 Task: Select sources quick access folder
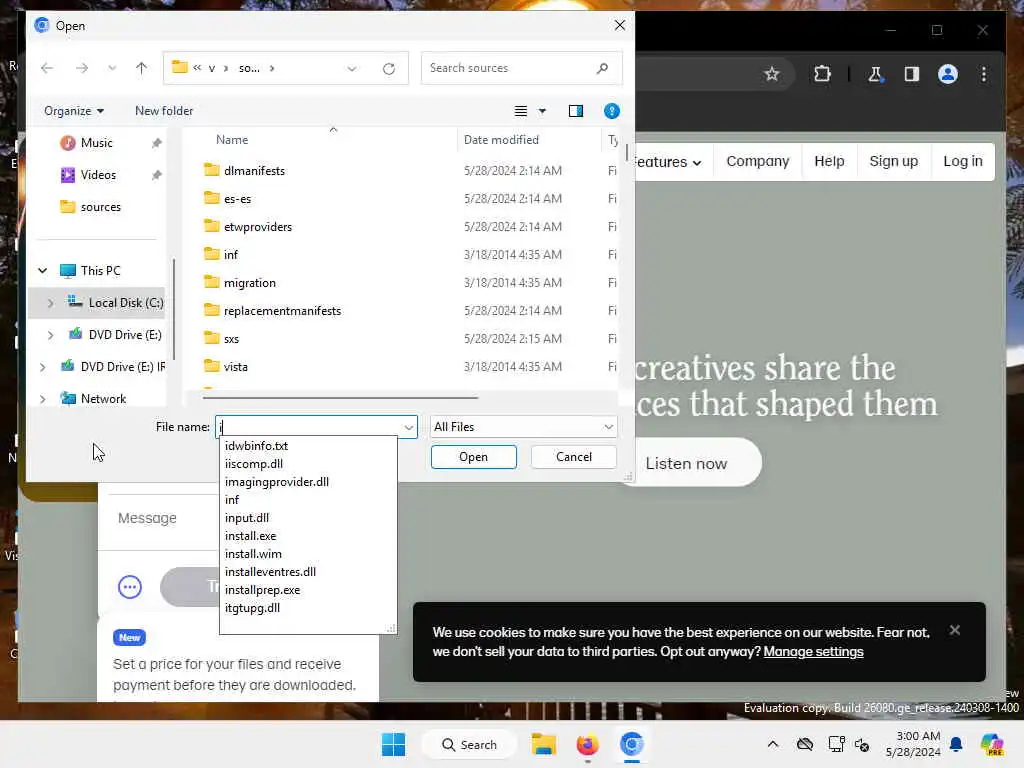[101, 207]
